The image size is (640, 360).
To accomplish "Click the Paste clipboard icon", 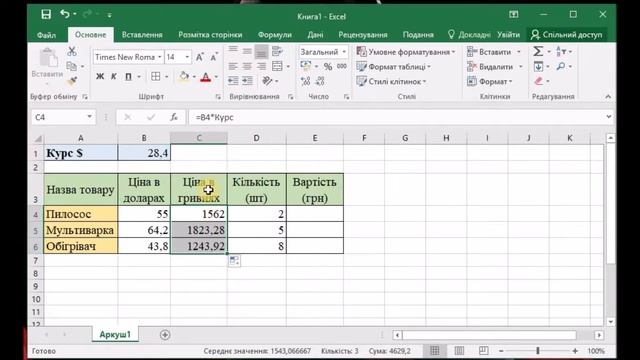I will pyautogui.click(x=48, y=57).
